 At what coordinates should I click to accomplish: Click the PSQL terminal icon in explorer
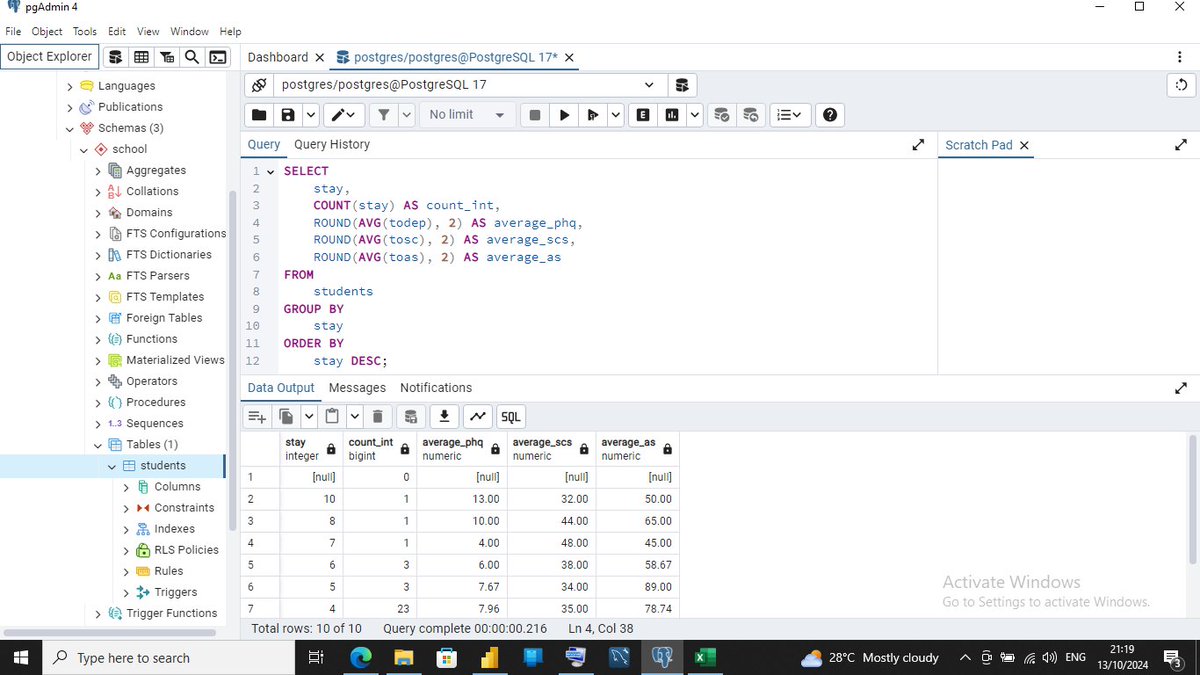(x=217, y=57)
